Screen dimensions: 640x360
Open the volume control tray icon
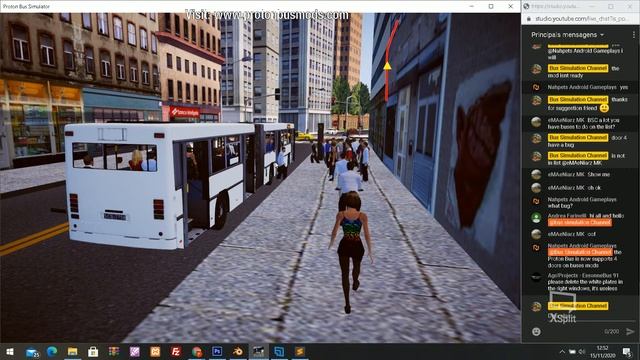pyautogui.click(x=582, y=352)
